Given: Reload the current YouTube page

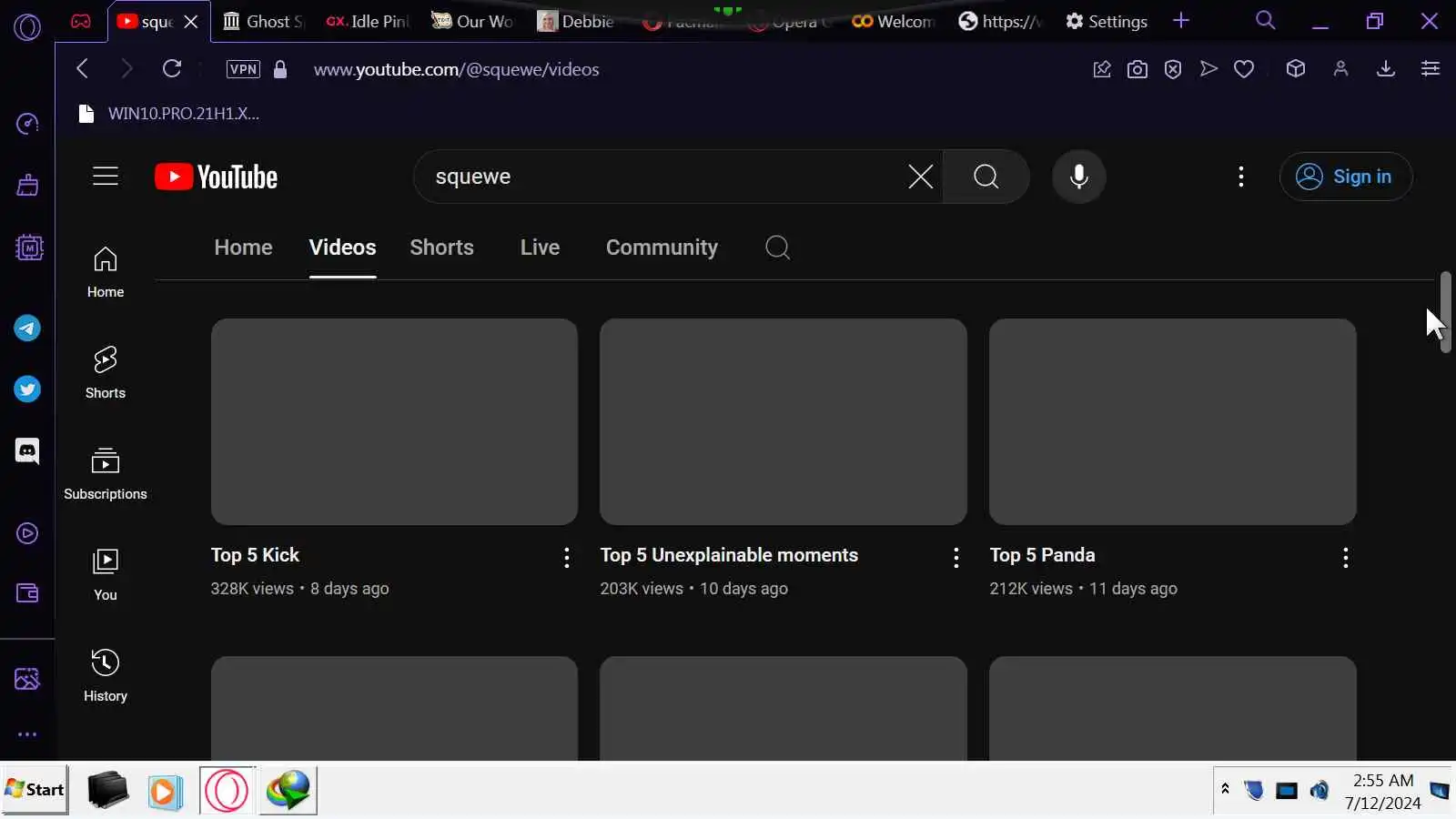Looking at the screenshot, I should (172, 68).
